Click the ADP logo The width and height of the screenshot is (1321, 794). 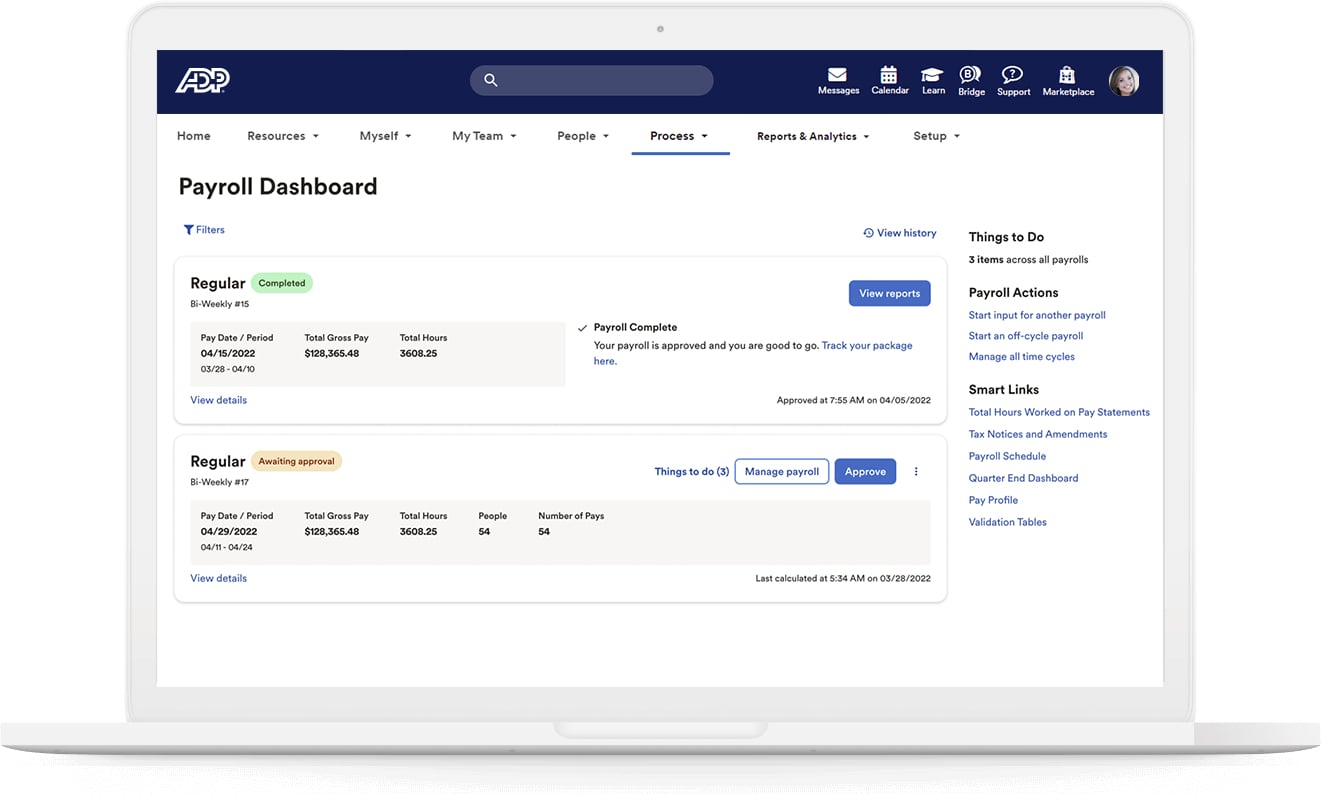click(203, 81)
